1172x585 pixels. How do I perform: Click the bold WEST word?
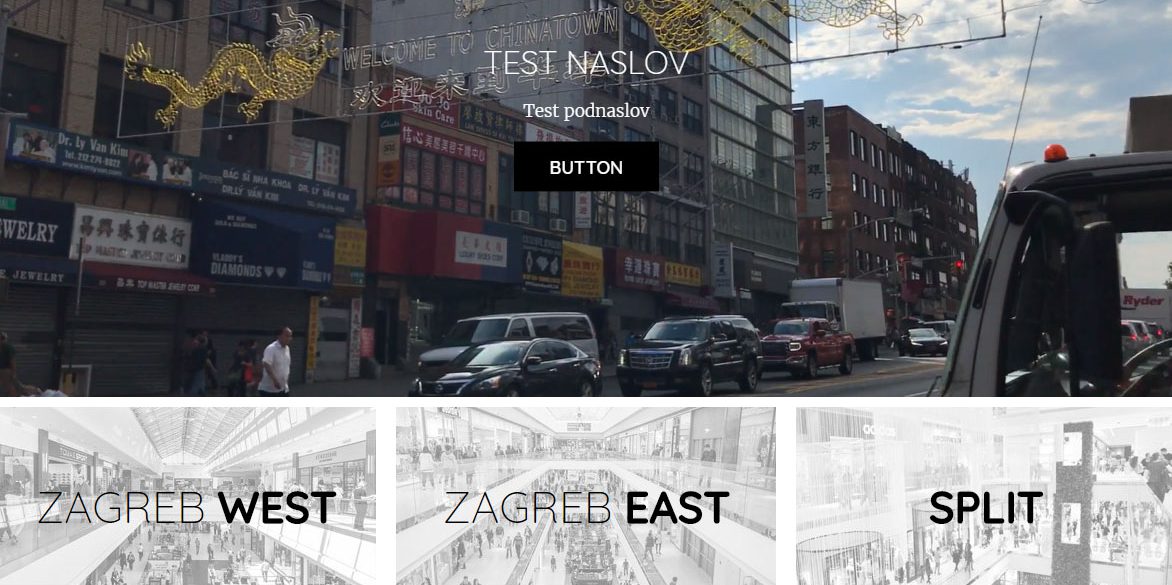(x=277, y=508)
